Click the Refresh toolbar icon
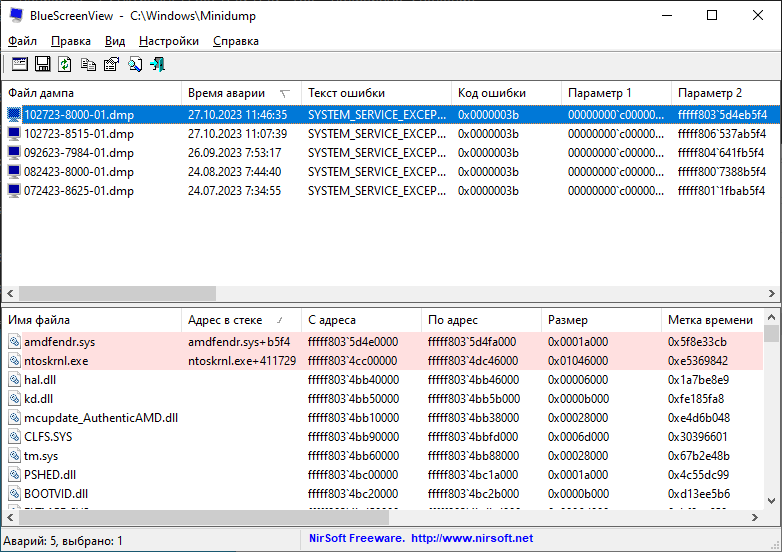 [x=65, y=64]
